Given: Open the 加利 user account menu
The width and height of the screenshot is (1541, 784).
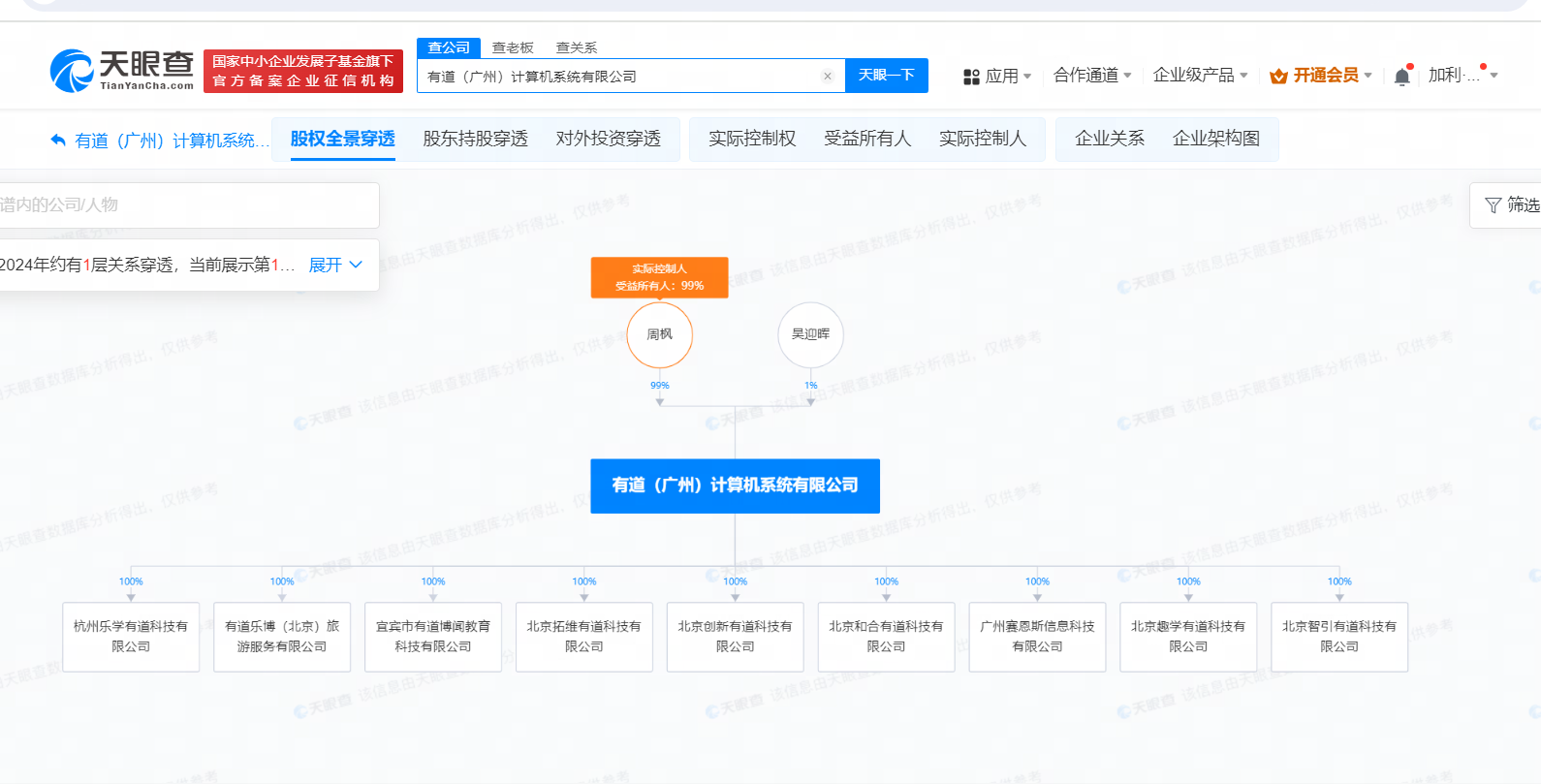Looking at the screenshot, I should tap(1462, 76).
